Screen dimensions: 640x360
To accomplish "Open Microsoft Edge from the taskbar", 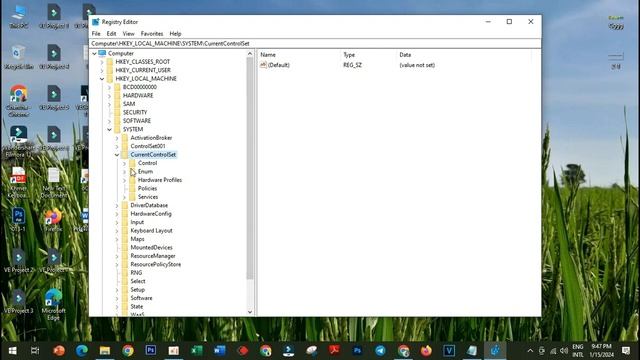I will point(82,351).
